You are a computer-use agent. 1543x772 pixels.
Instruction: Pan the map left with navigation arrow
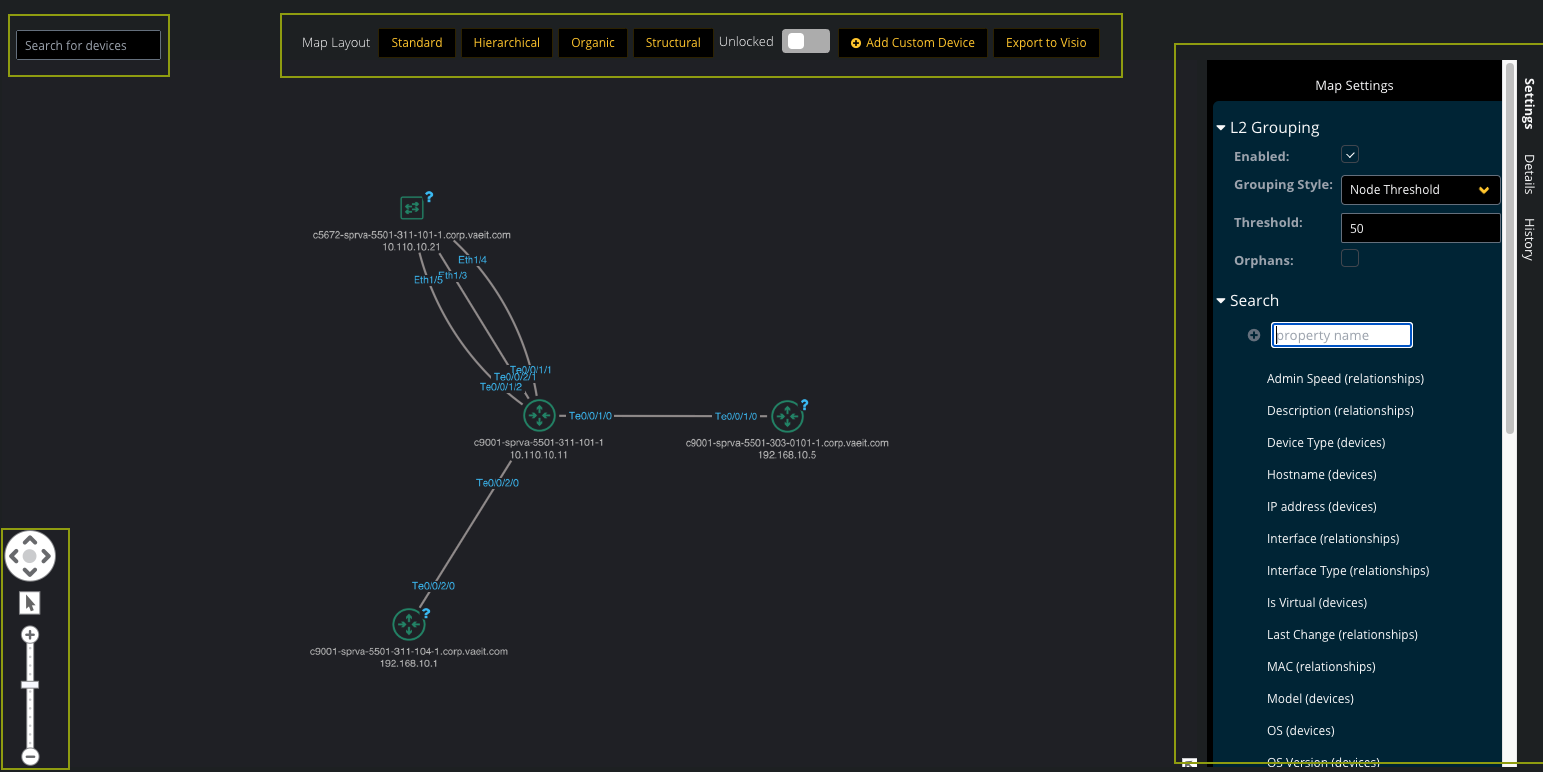coord(14,556)
